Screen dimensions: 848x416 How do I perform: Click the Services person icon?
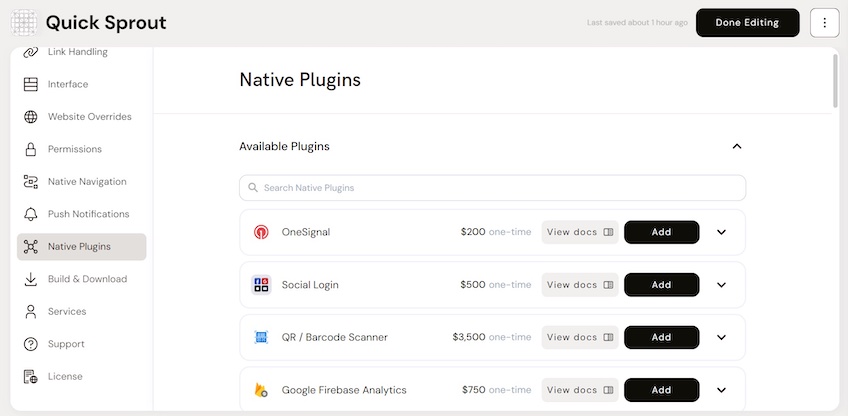[31, 312]
